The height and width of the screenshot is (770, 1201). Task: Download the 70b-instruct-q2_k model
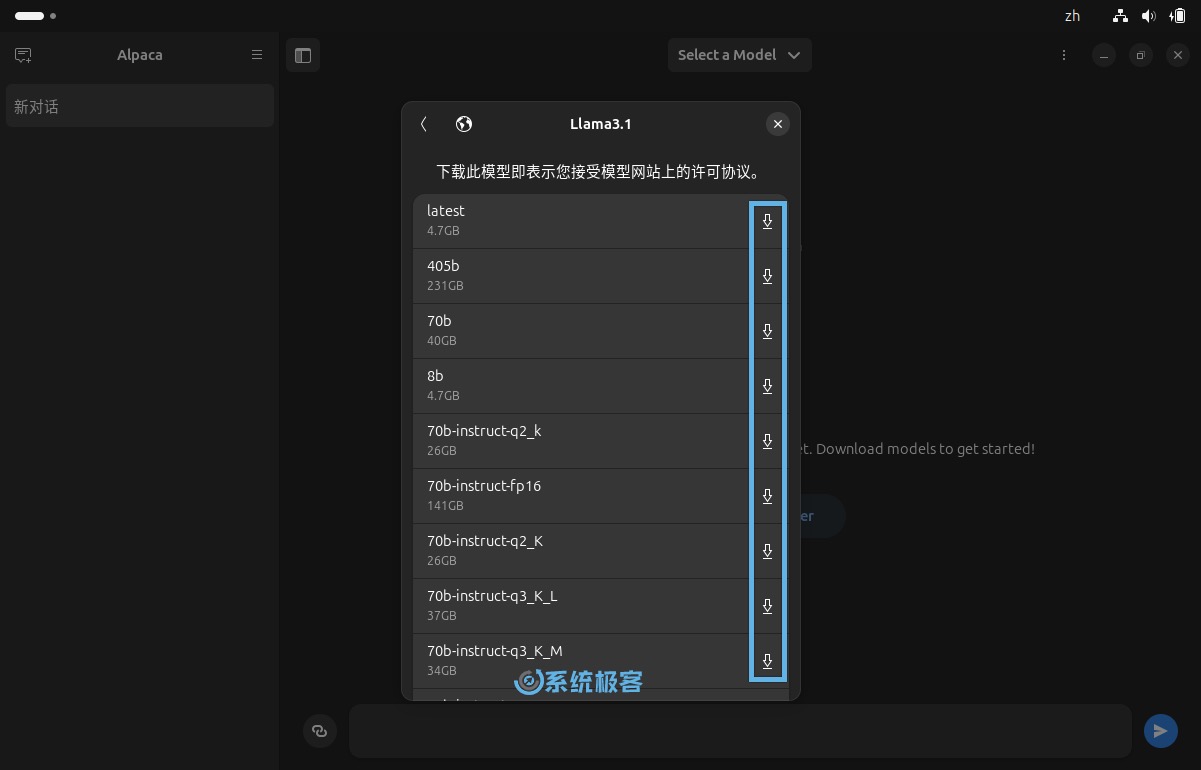point(767,441)
